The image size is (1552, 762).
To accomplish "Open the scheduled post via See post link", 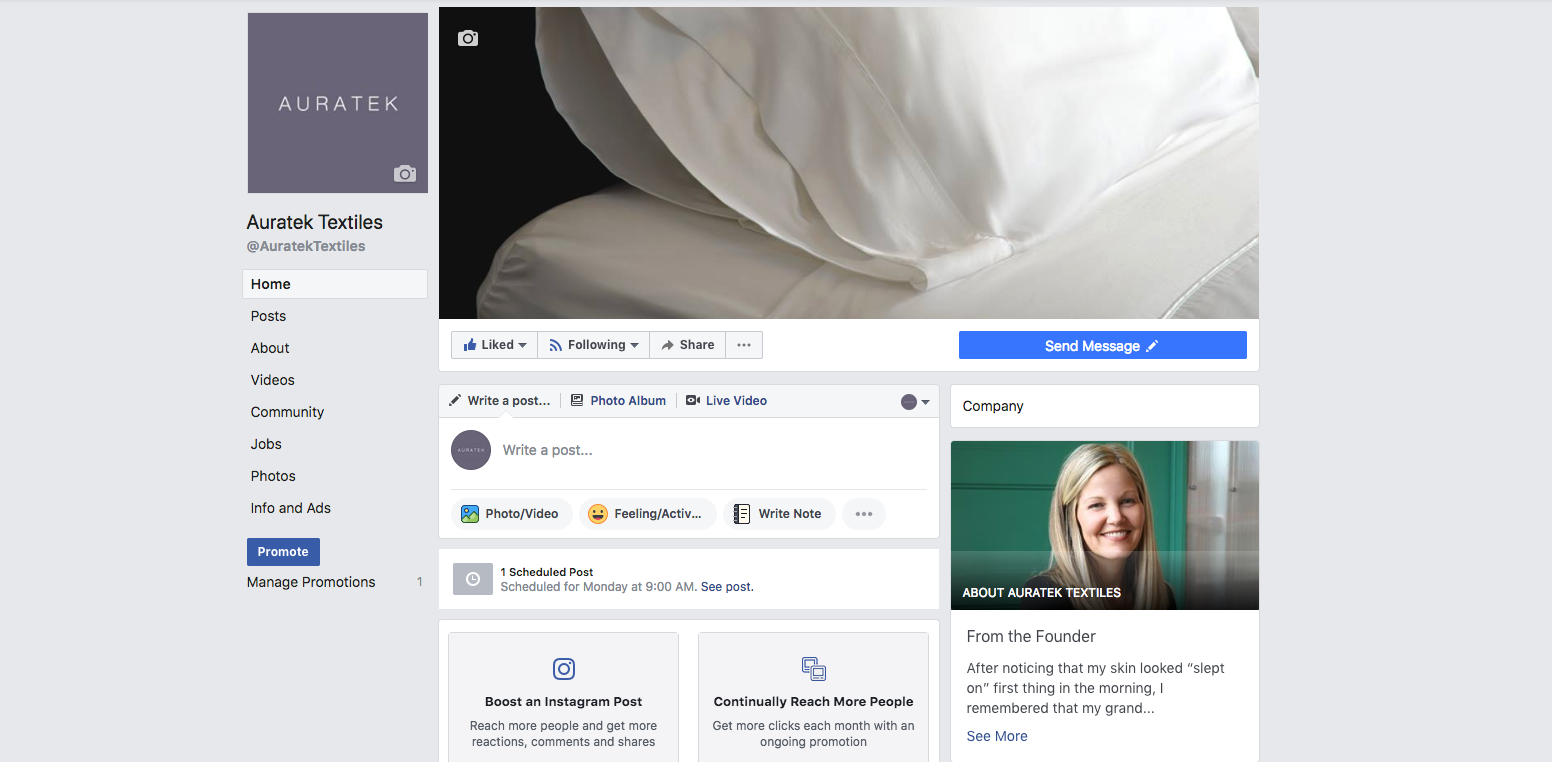I will 725,586.
